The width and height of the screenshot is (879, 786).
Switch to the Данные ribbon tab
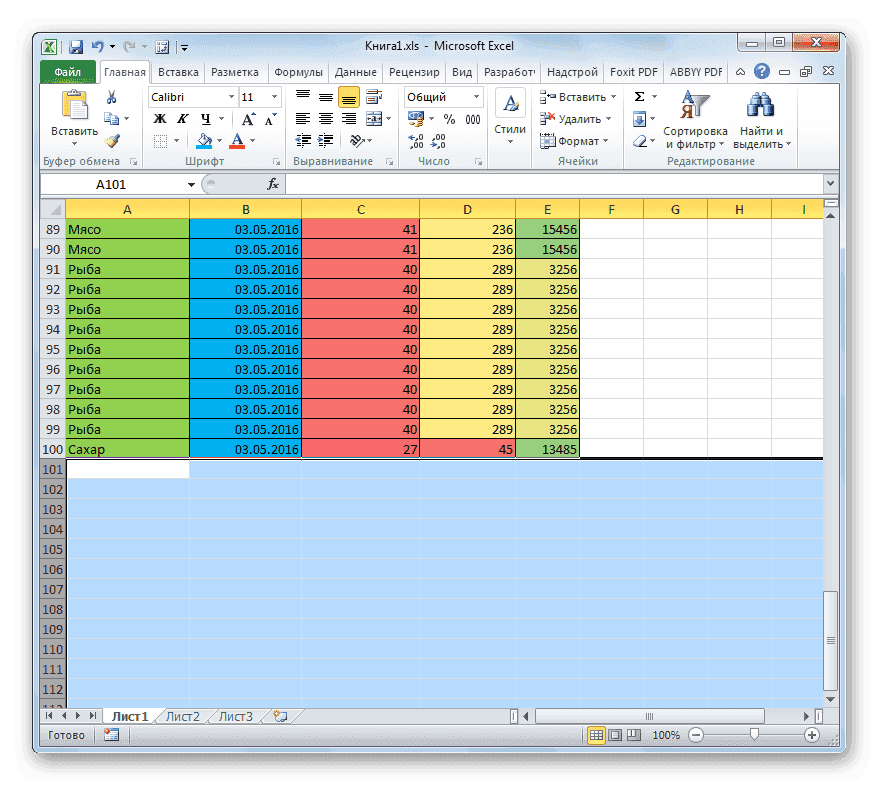click(x=355, y=71)
